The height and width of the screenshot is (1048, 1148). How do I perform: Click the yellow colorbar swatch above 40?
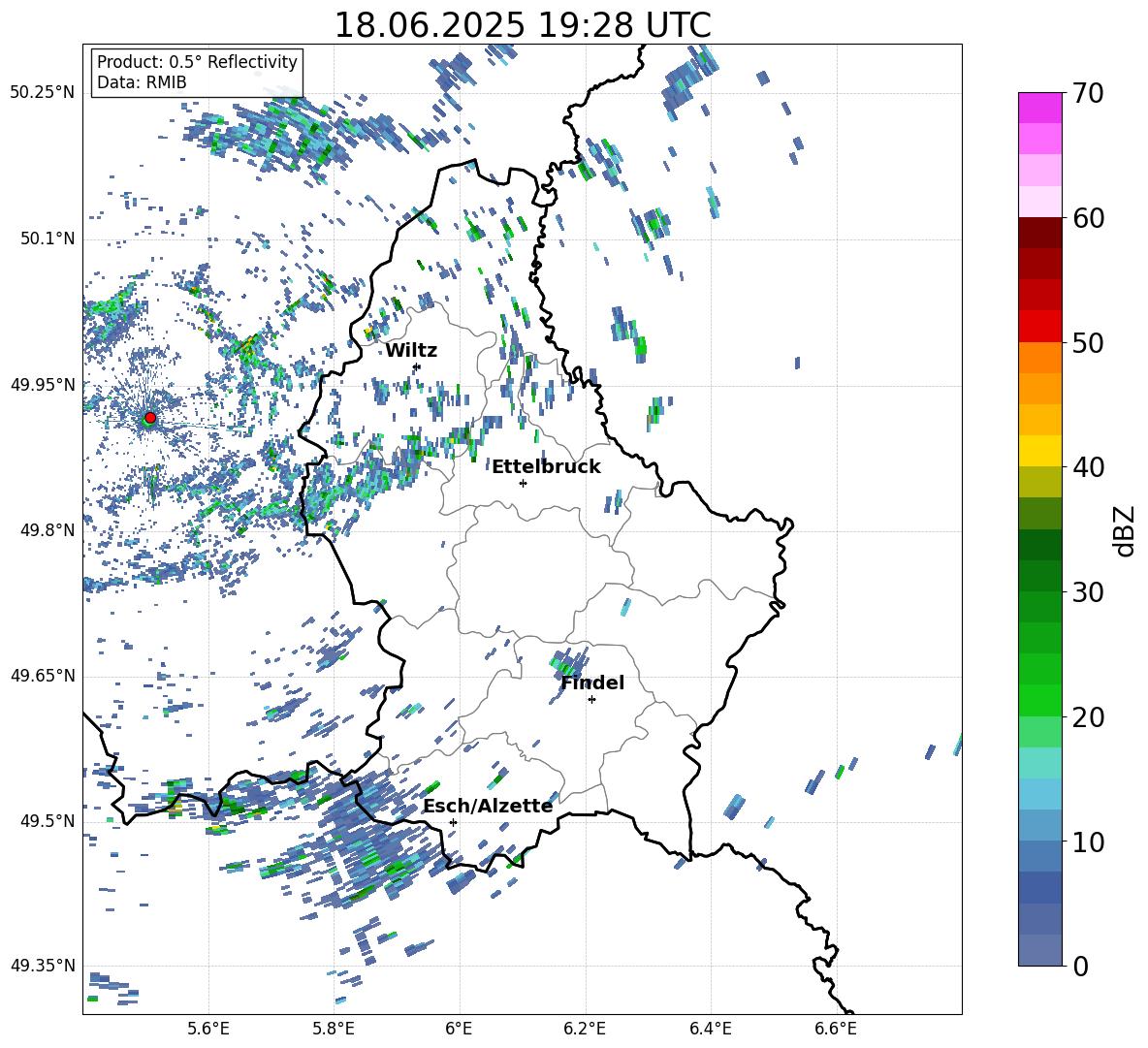(1039, 451)
